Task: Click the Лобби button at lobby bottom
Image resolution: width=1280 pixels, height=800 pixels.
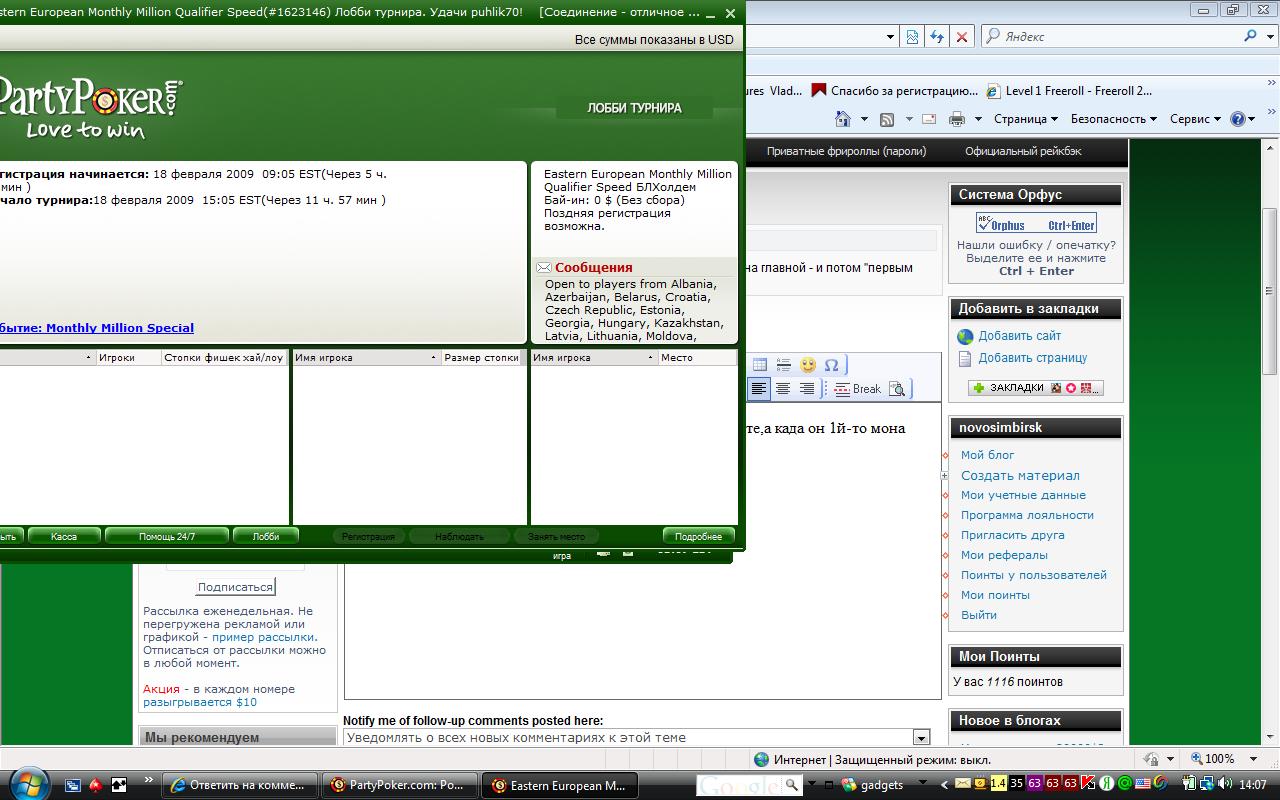Action: click(266, 537)
